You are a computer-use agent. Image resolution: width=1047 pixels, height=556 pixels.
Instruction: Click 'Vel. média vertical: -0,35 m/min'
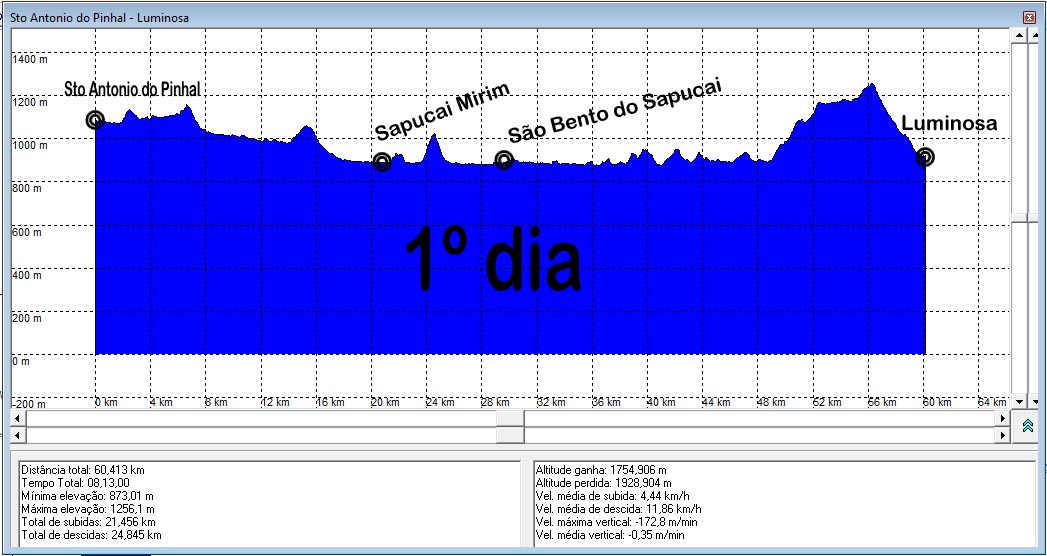point(610,535)
